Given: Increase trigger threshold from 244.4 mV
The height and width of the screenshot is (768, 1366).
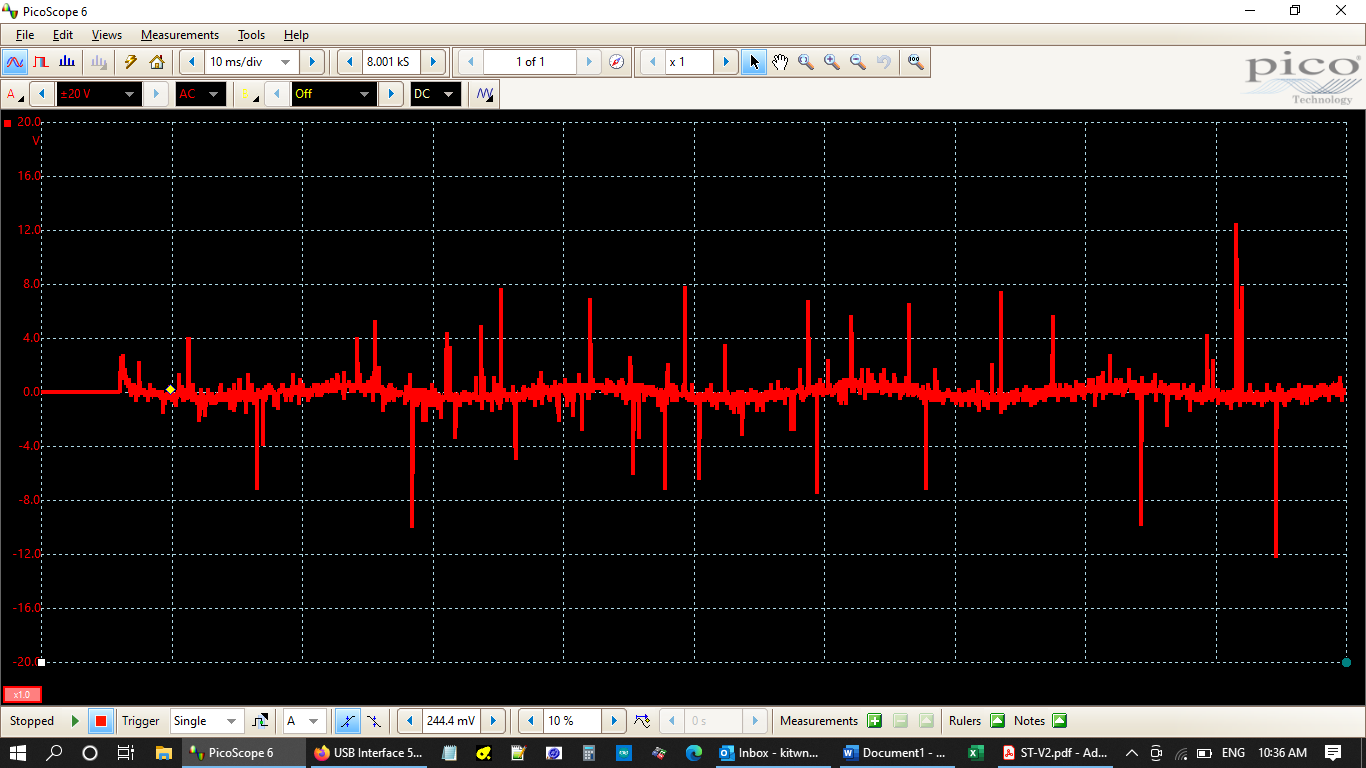Looking at the screenshot, I should tap(493, 721).
